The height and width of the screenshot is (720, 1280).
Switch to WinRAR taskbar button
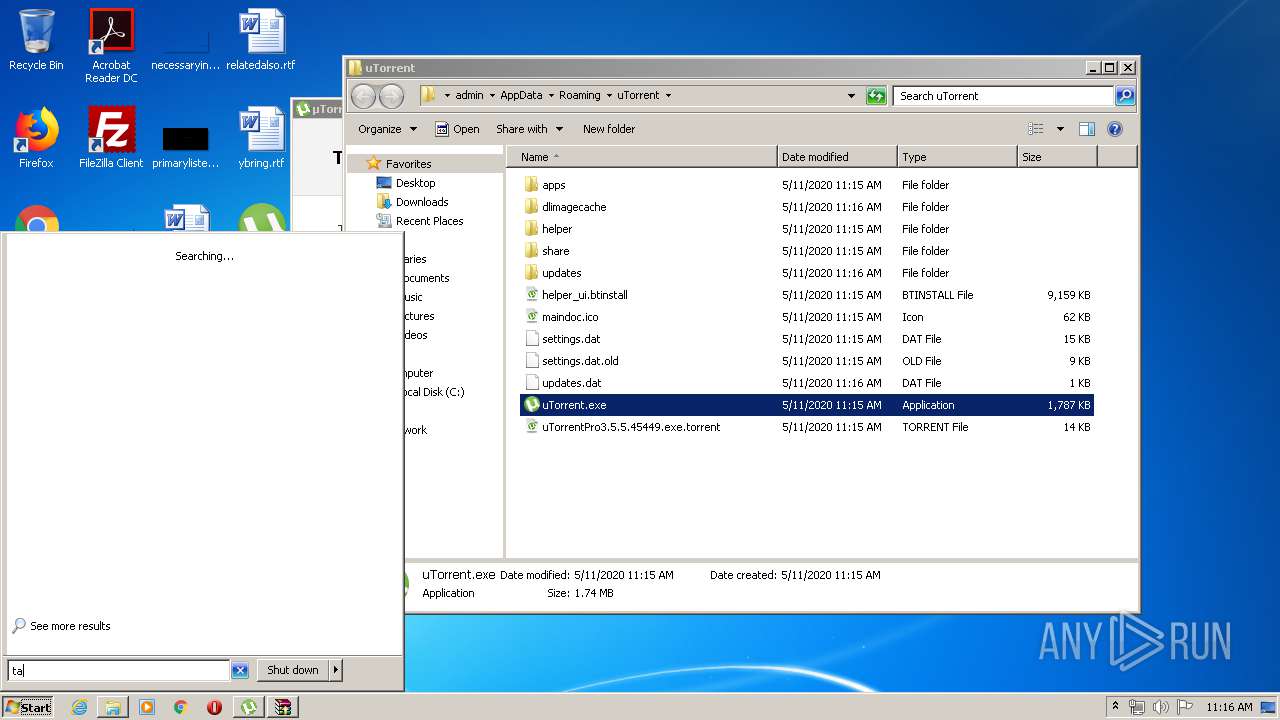click(284, 707)
